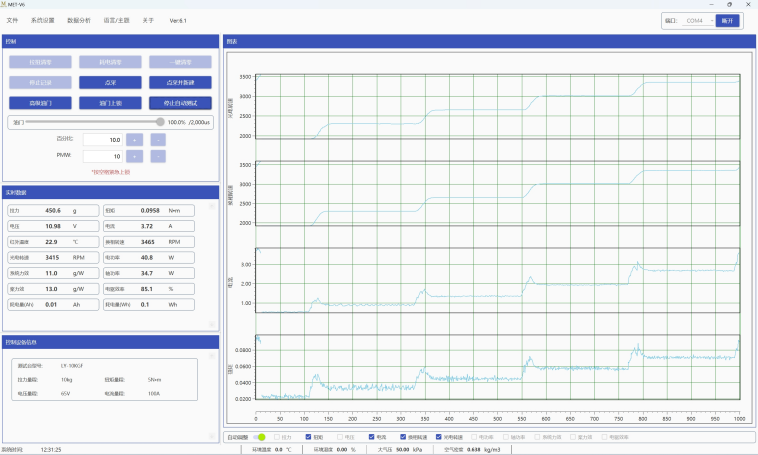Click the 百分比 input field showing 10.0
Screen dimensions: 758x455
102,140
